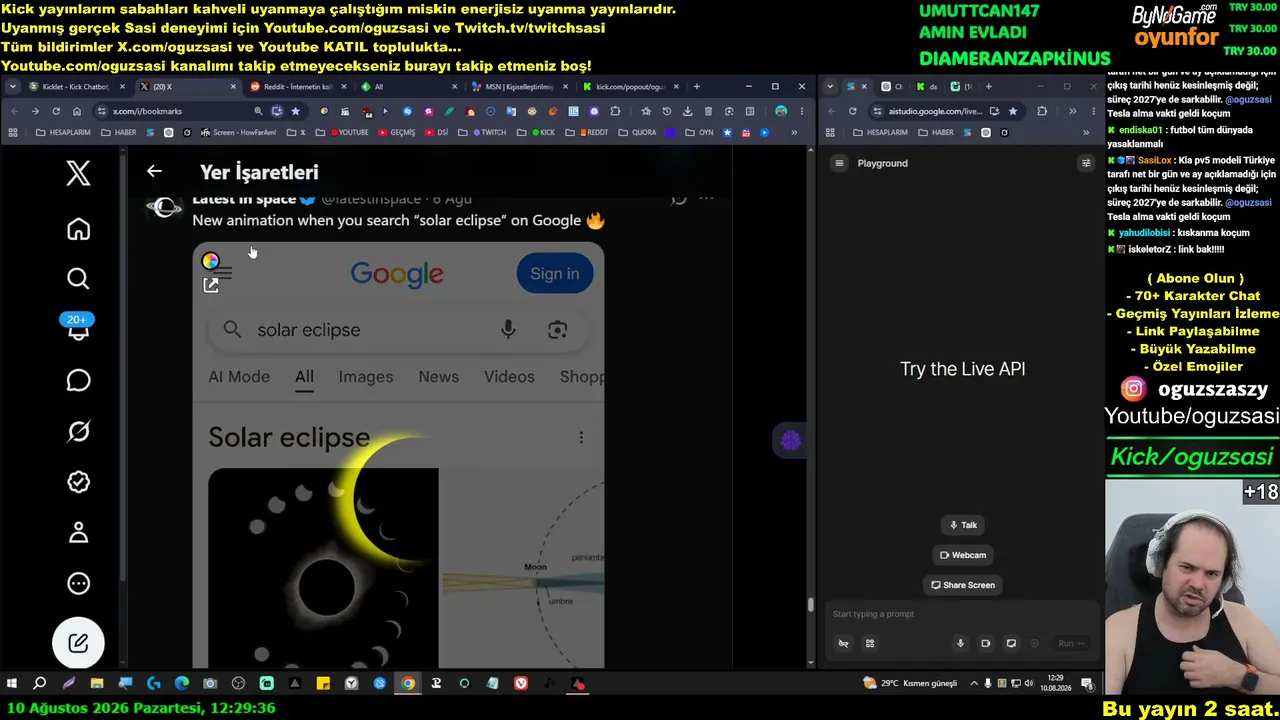Compose a new post in X
Viewport: 1280px width, 720px height.
(78, 643)
